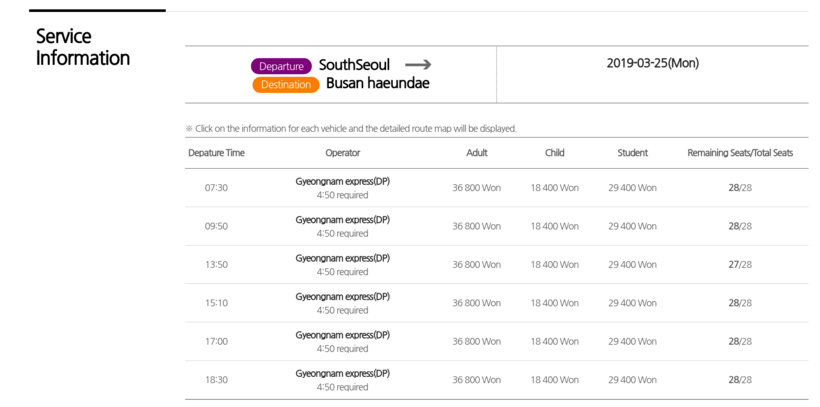820x407 pixels.
Task: Click adult fare 36 800 Won for 09:50
Action: click(476, 226)
